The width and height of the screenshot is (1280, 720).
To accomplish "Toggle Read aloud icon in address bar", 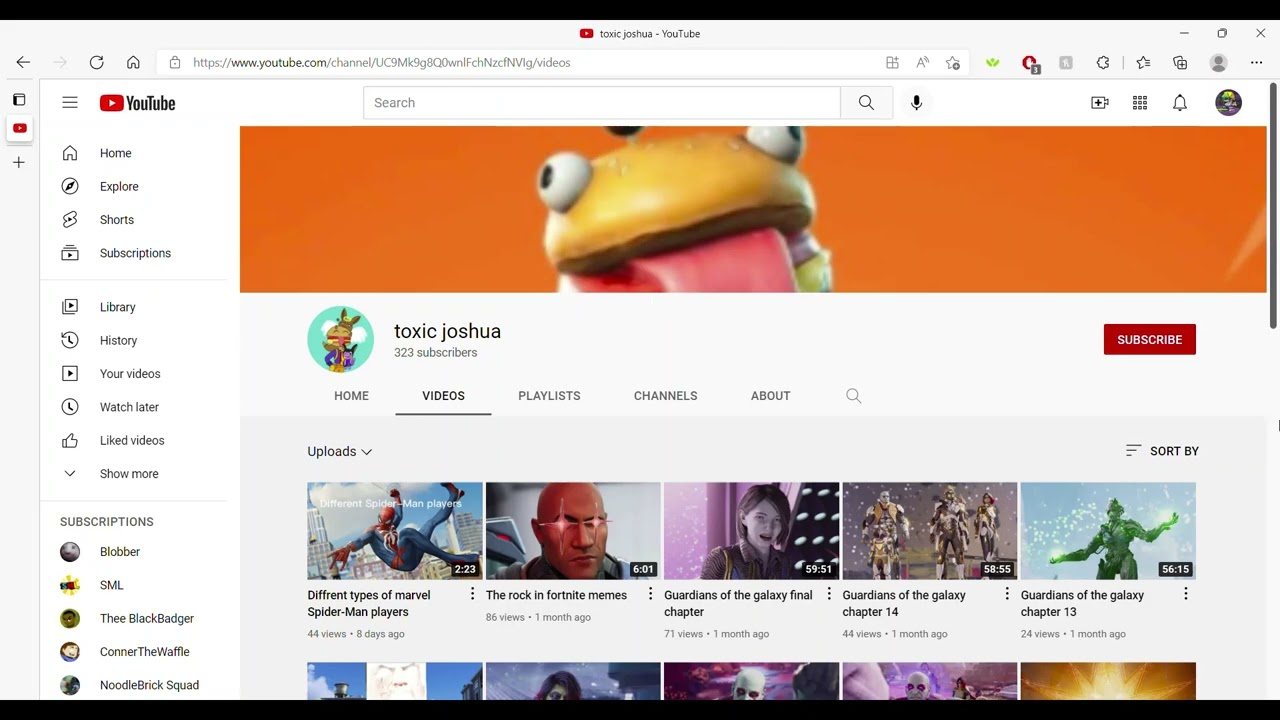I will [x=923, y=62].
